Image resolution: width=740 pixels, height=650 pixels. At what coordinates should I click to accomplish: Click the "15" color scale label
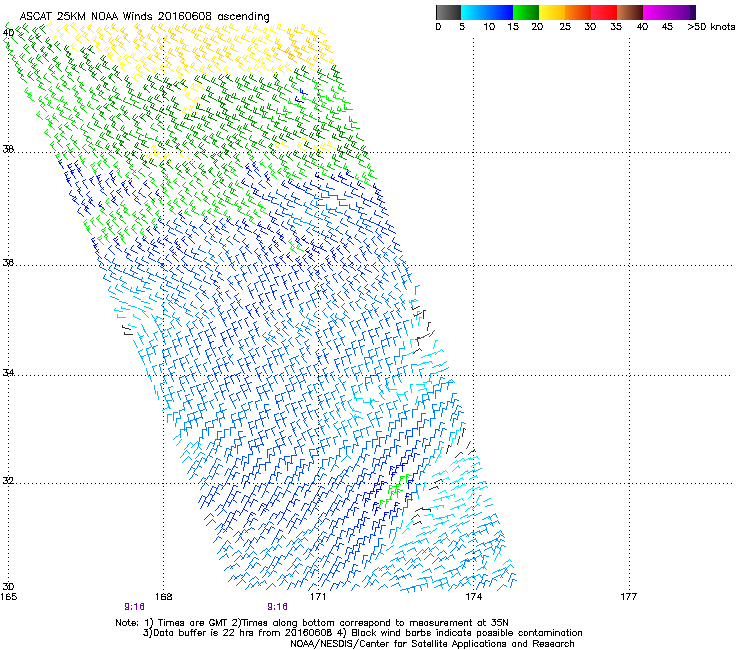point(513,27)
